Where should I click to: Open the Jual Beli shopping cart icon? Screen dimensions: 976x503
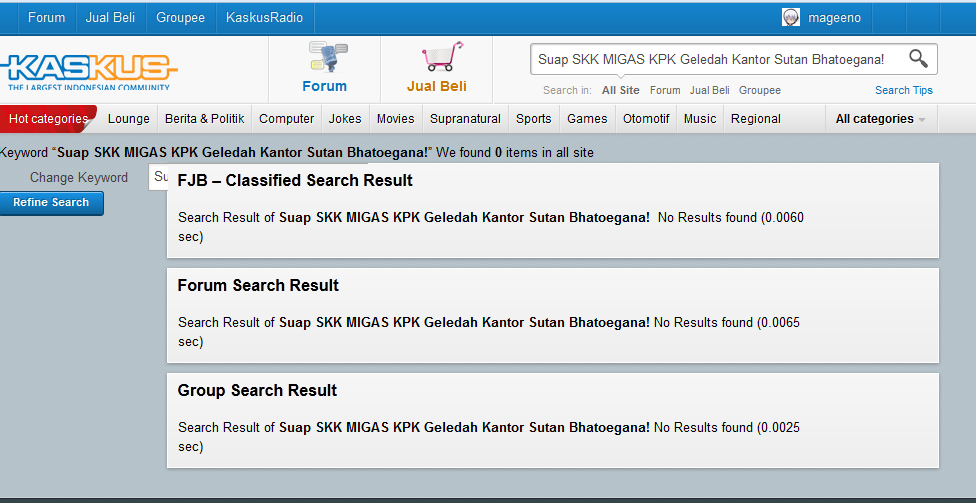coord(442,56)
